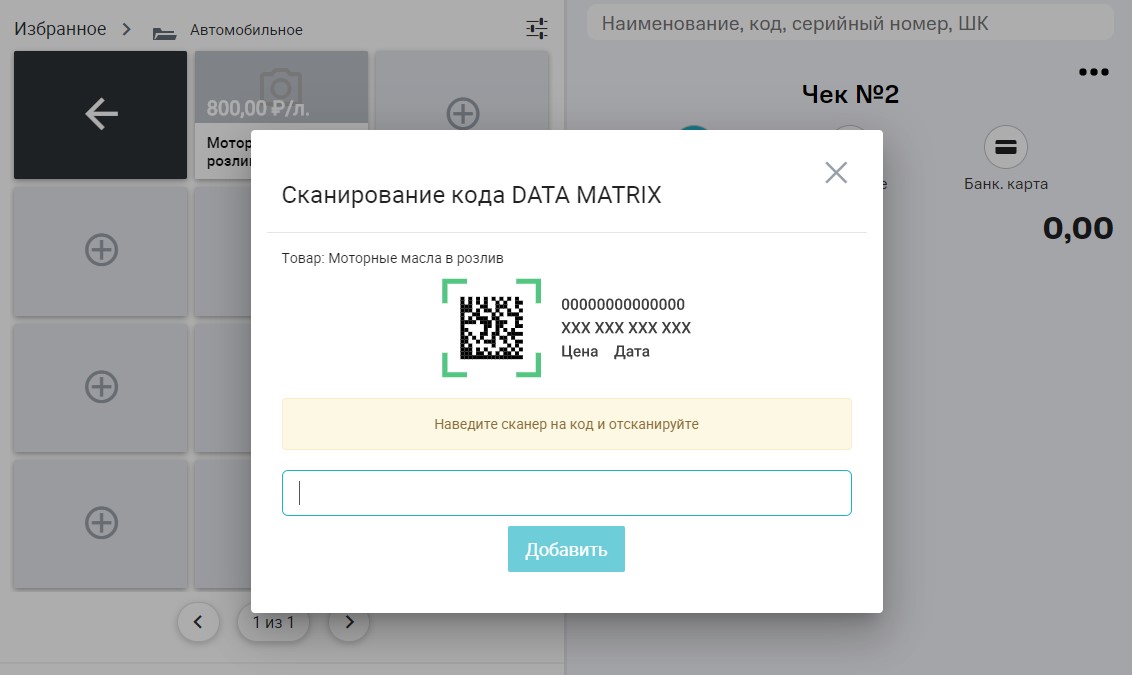Image resolution: width=1132 pixels, height=675 pixels.
Task: Open the three-dot options menu near Чек №2
Action: 1094,70
